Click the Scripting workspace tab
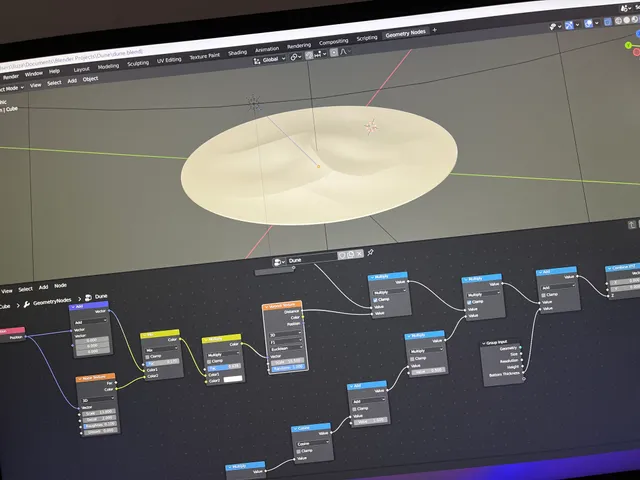 [367, 38]
